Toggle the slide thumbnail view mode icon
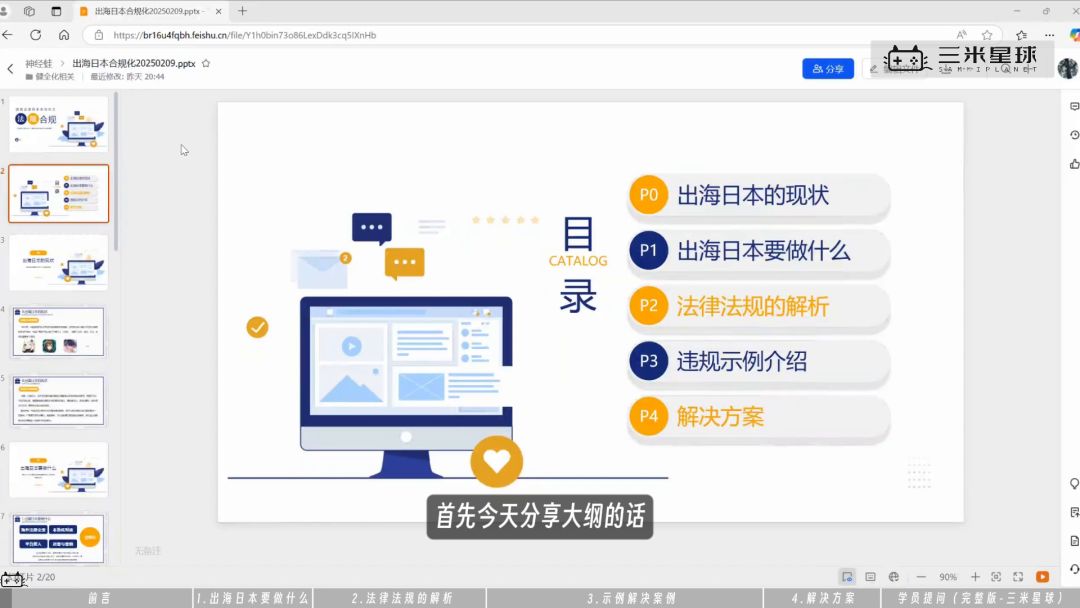 (x=847, y=577)
